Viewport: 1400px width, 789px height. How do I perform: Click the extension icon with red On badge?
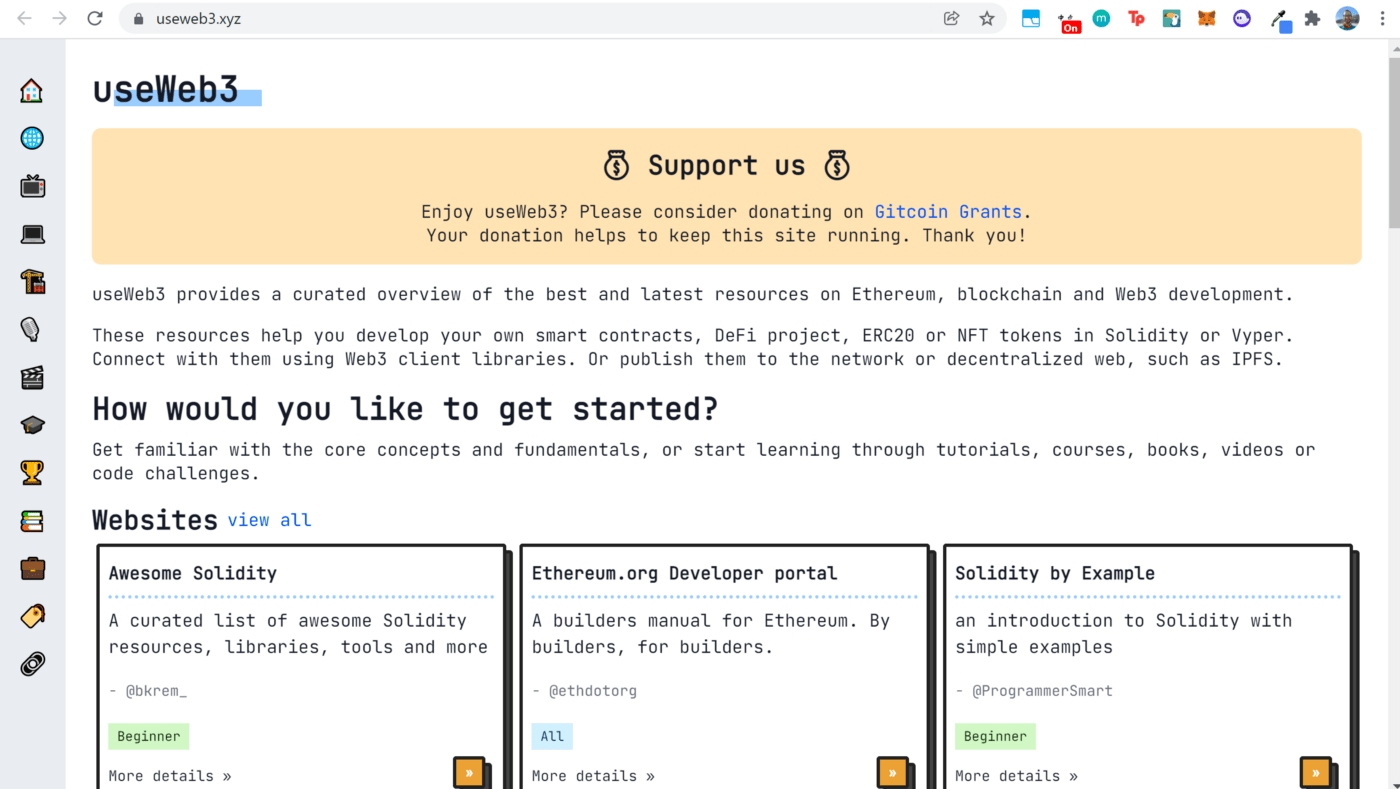pos(1068,21)
